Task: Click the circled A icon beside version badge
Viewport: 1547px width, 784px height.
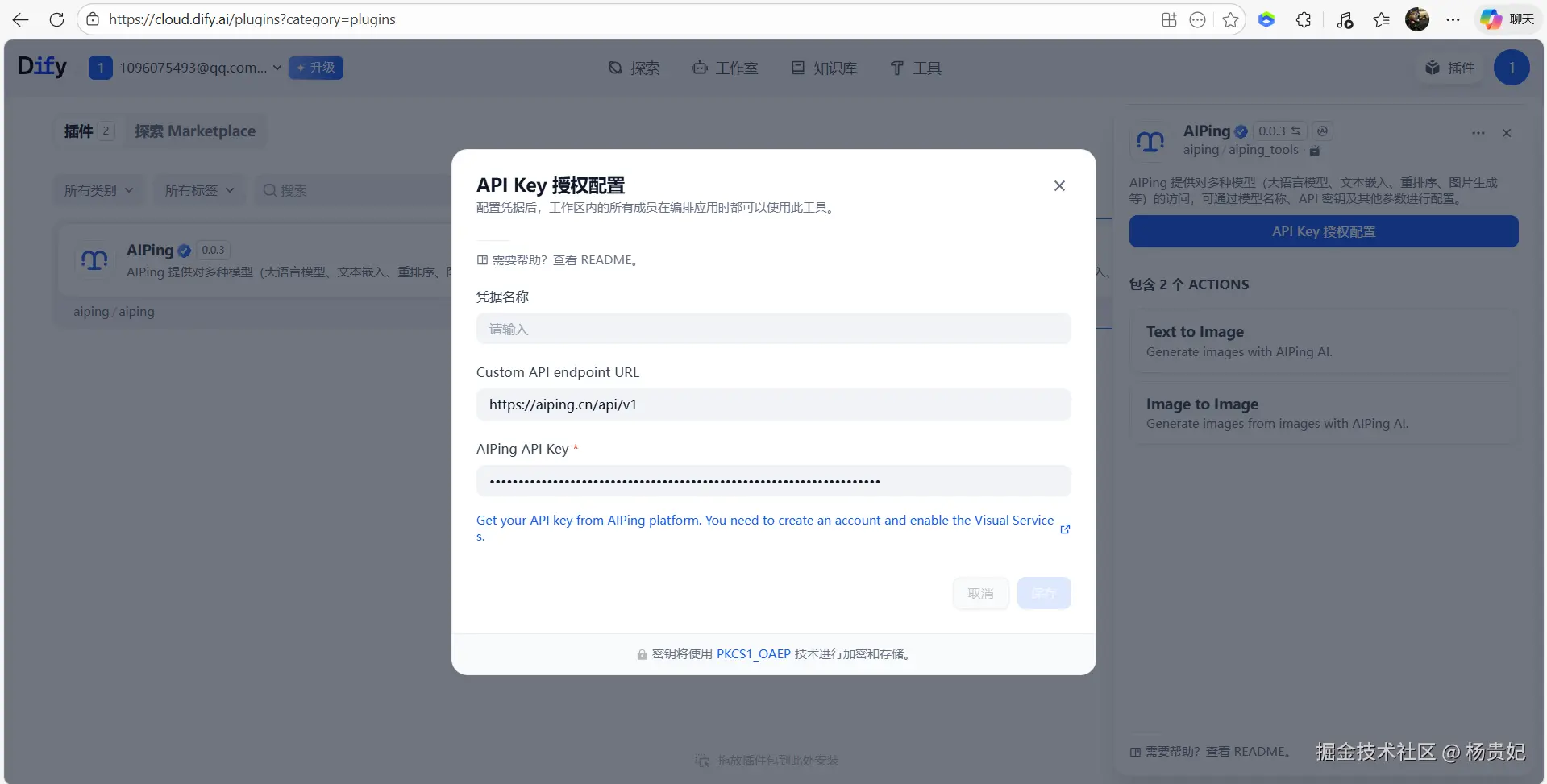Action: coord(1322,131)
